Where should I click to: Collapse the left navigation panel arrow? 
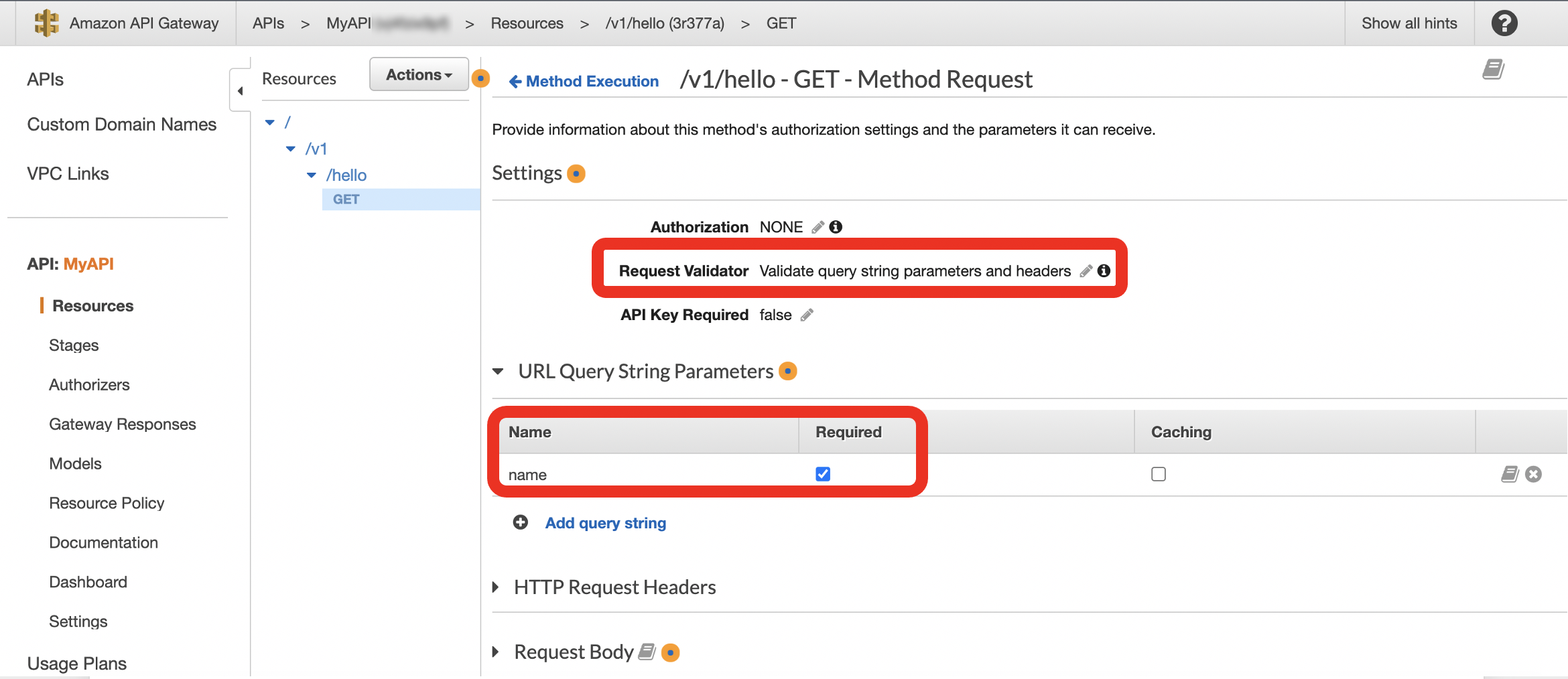(x=240, y=90)
